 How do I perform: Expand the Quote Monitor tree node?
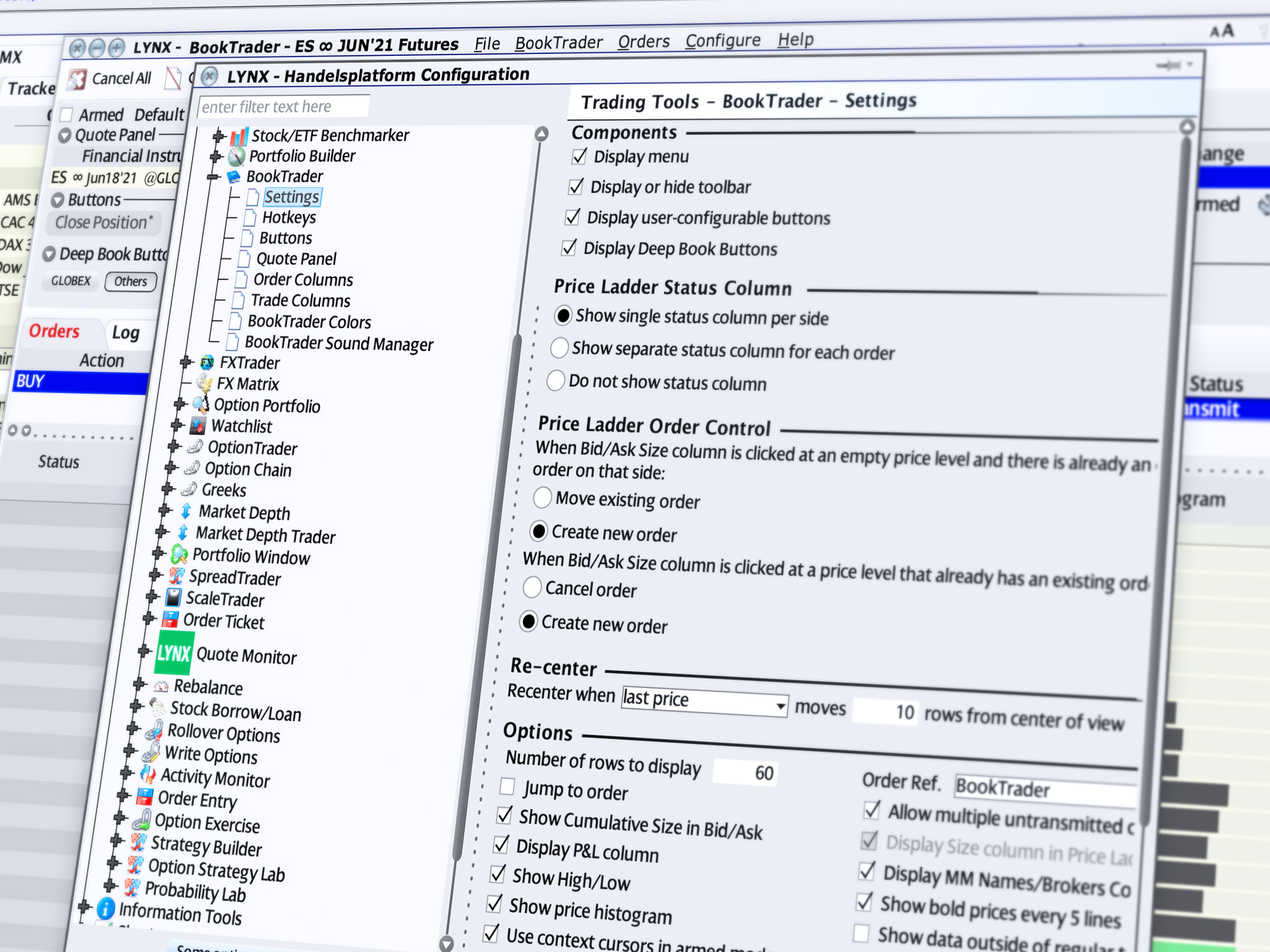pos(144,651)
